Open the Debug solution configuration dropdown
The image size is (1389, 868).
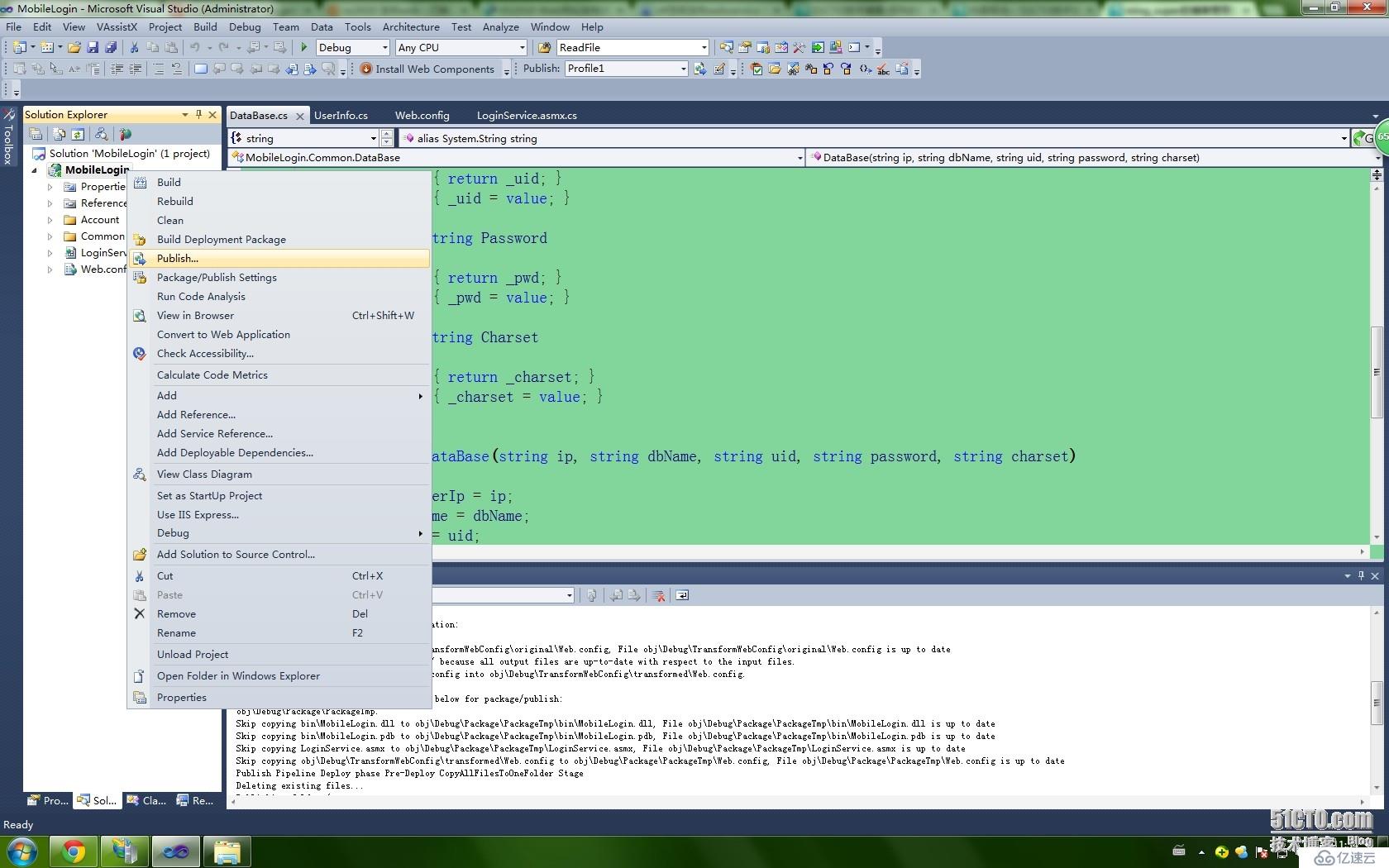[384, 48]
